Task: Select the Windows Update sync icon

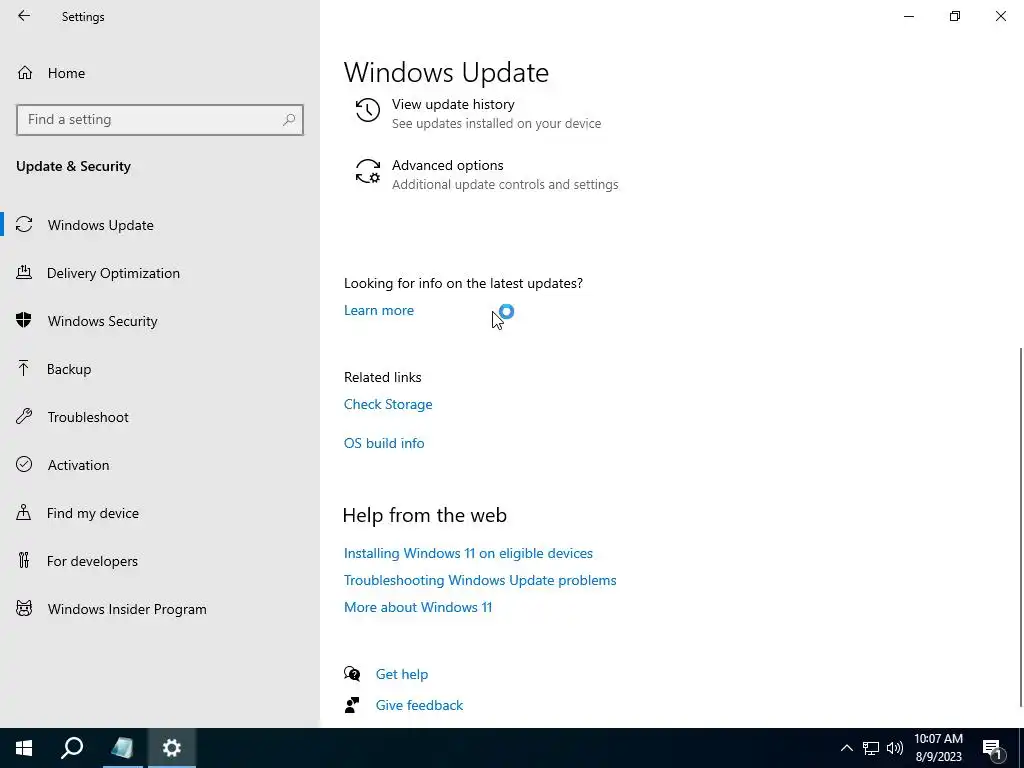Action: (24, 225)
